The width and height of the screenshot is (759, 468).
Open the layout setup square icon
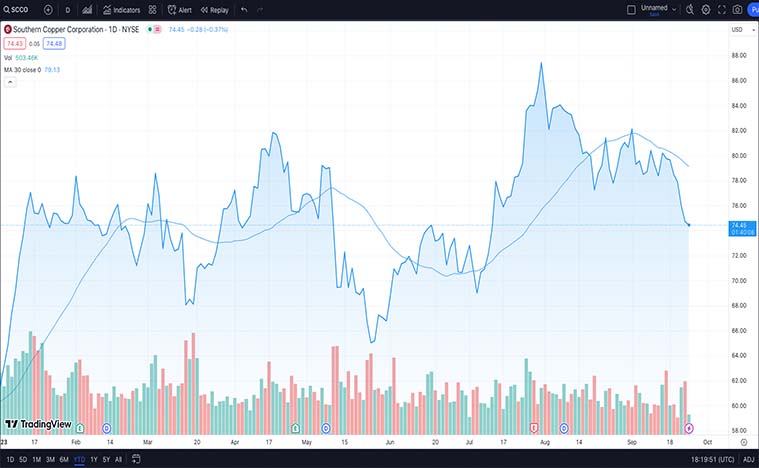tap(631, 10)
